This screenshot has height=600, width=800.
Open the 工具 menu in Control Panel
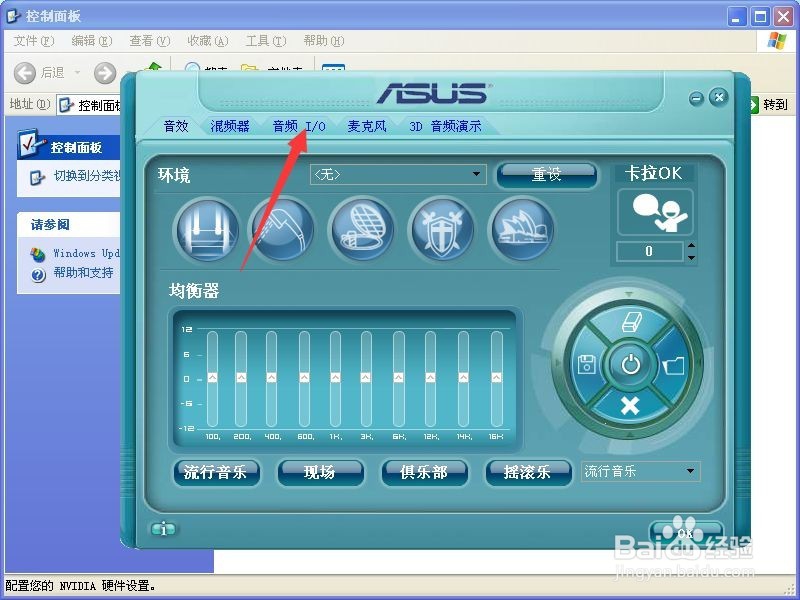(266, 41)
